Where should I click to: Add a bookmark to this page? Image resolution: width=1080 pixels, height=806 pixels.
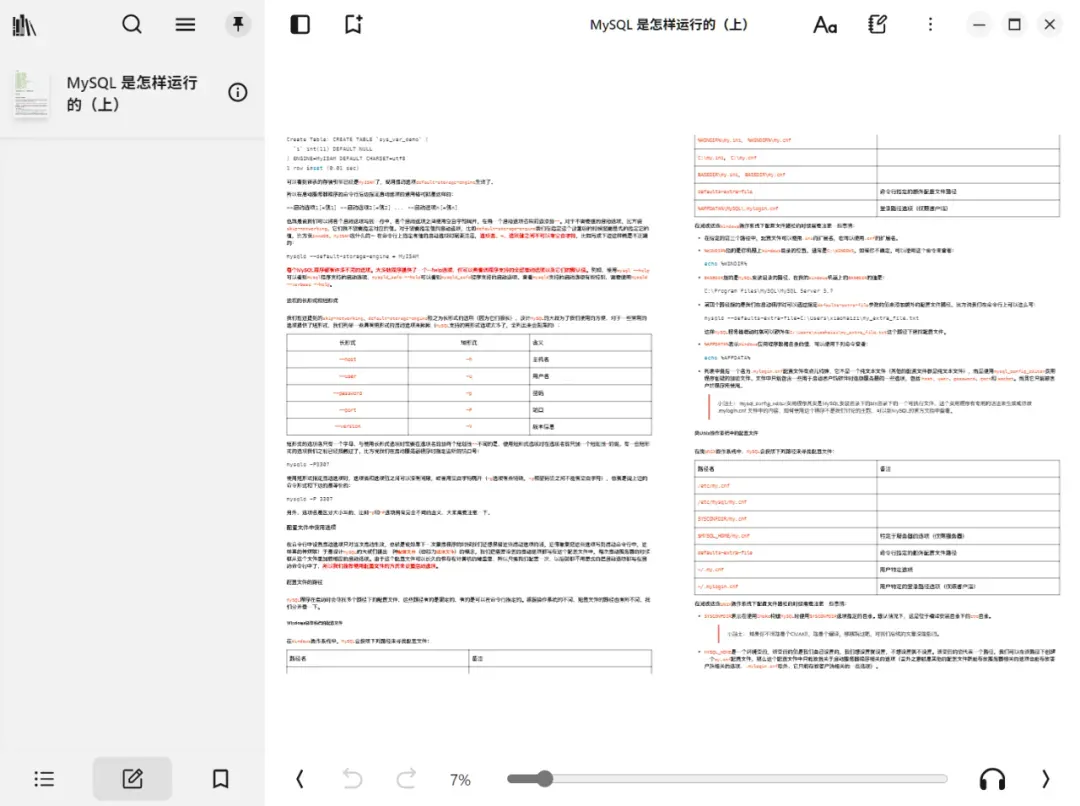(353, 25)
